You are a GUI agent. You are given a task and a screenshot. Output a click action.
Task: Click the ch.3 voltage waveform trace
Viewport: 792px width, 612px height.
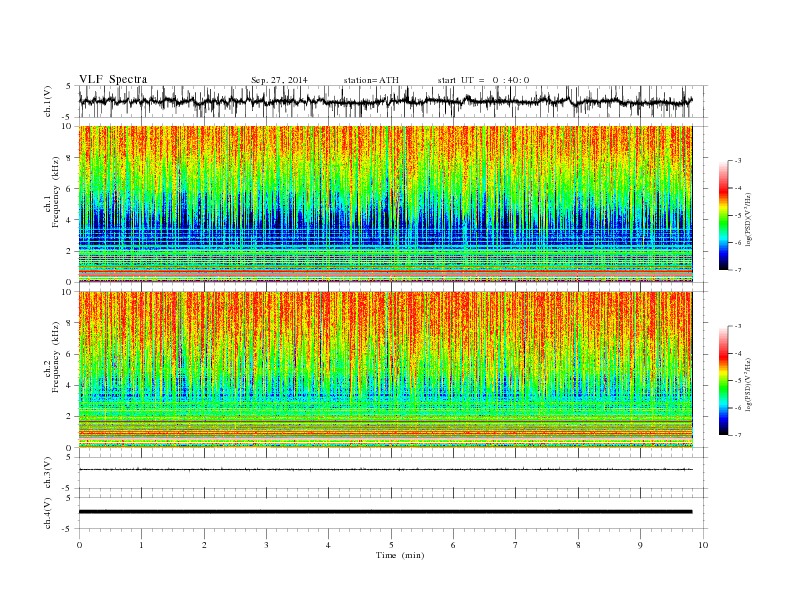click(385, 469)
